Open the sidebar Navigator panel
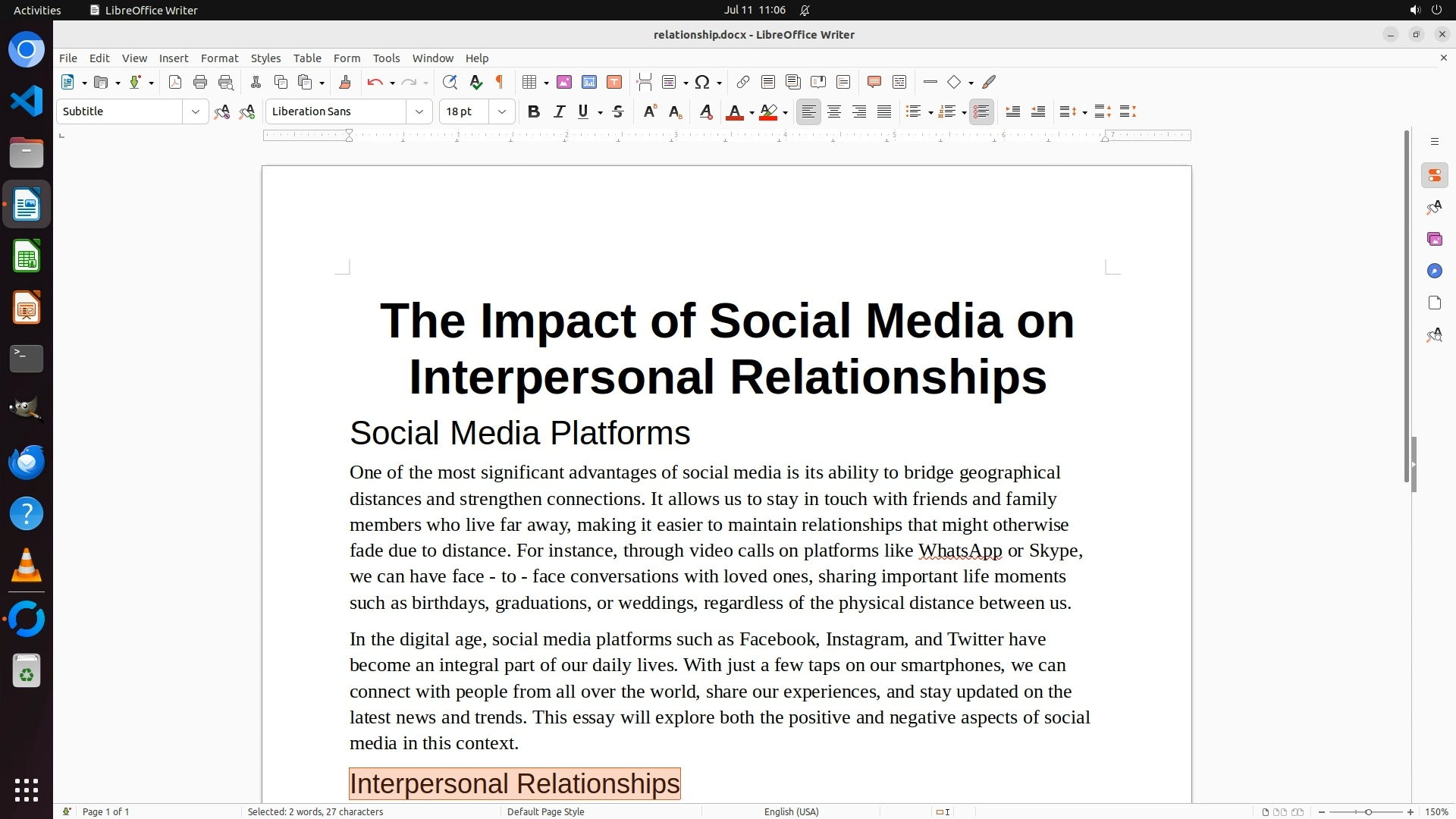The image size is (1456, 819). (1434, 271)
